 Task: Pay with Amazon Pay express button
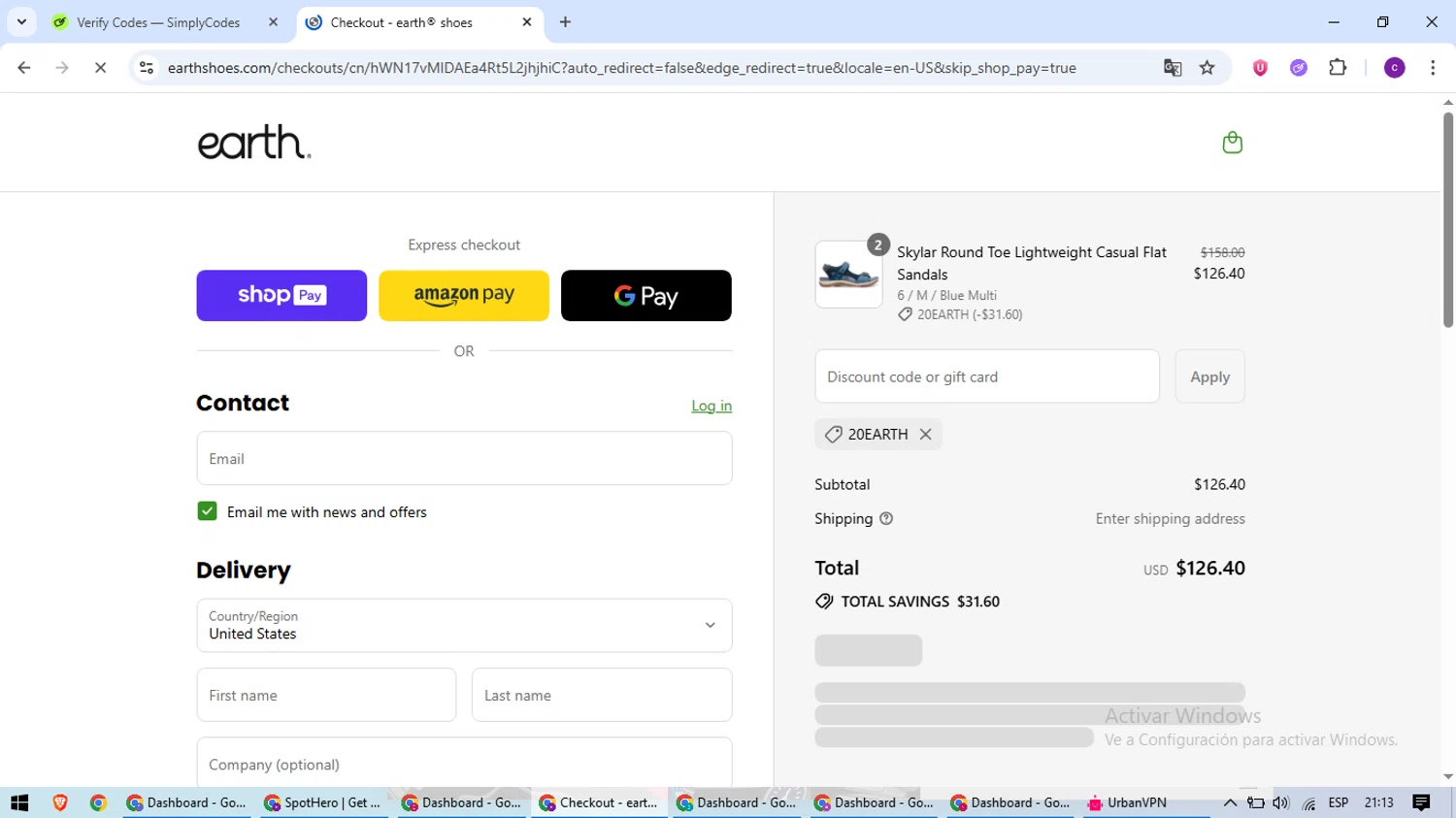(464, 295)
